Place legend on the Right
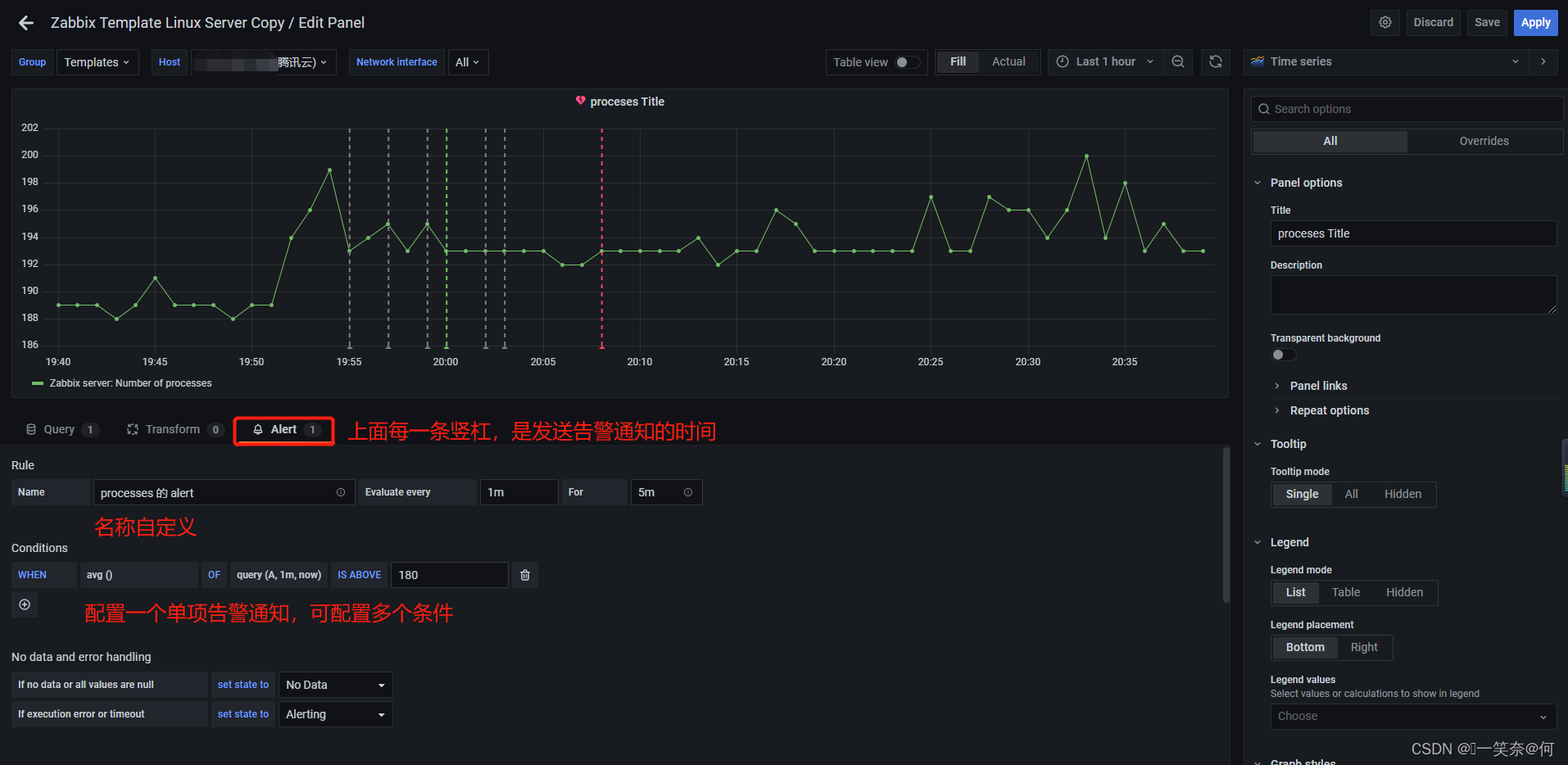This screenshot has height=765, width=1568. coord(1364,648)
